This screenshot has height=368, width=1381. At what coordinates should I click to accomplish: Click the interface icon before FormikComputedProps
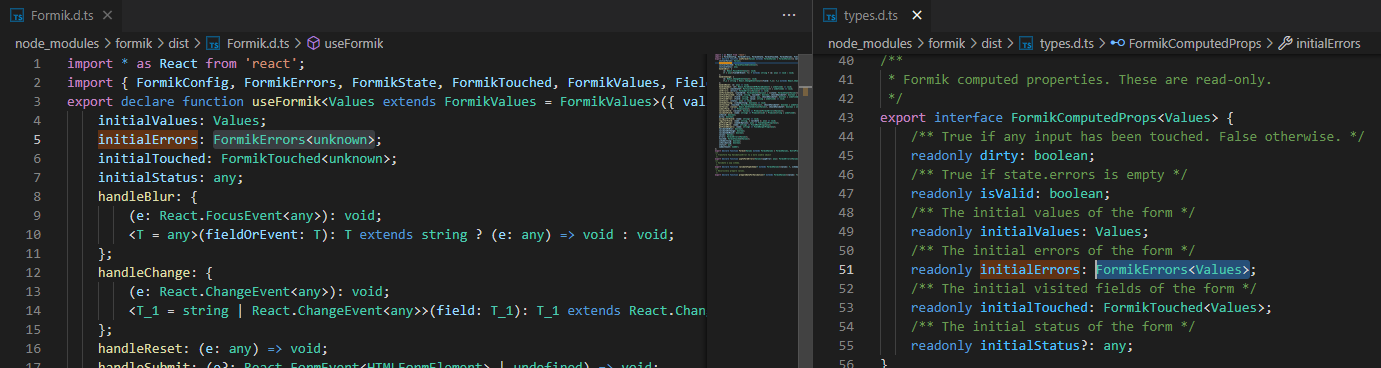click(x=1118, y=44)
